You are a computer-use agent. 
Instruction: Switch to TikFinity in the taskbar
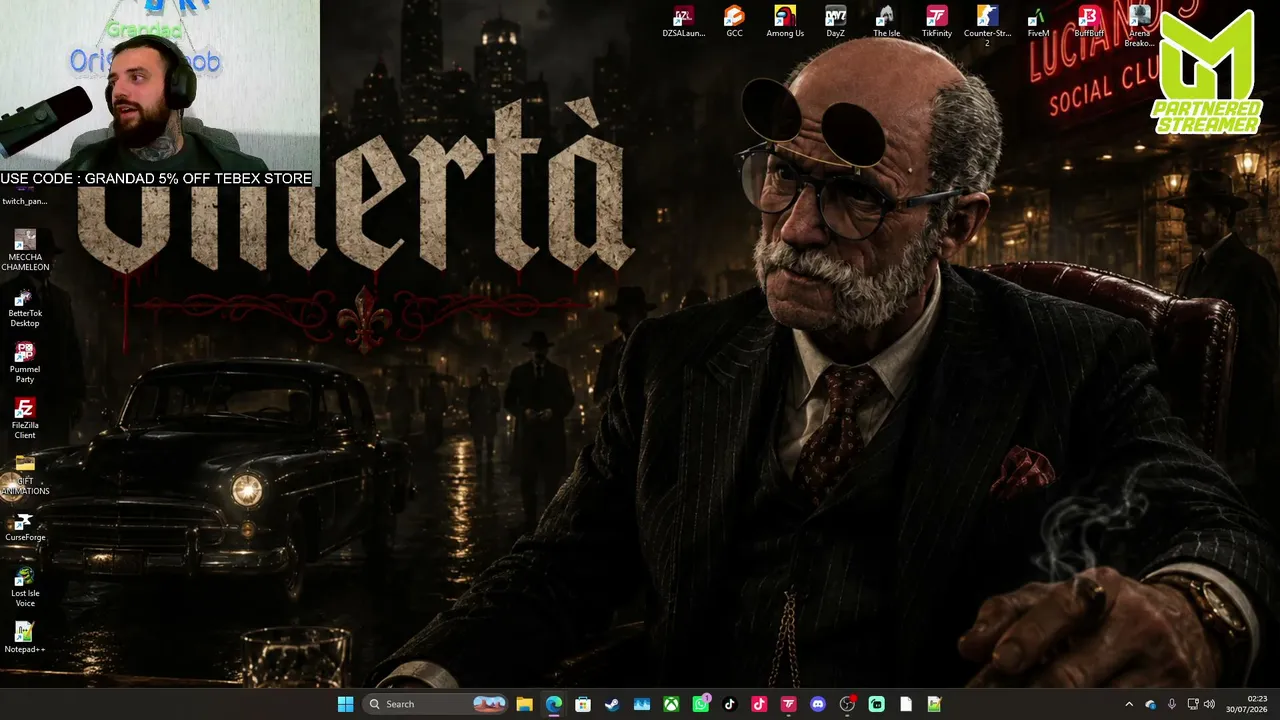[789, 704]
